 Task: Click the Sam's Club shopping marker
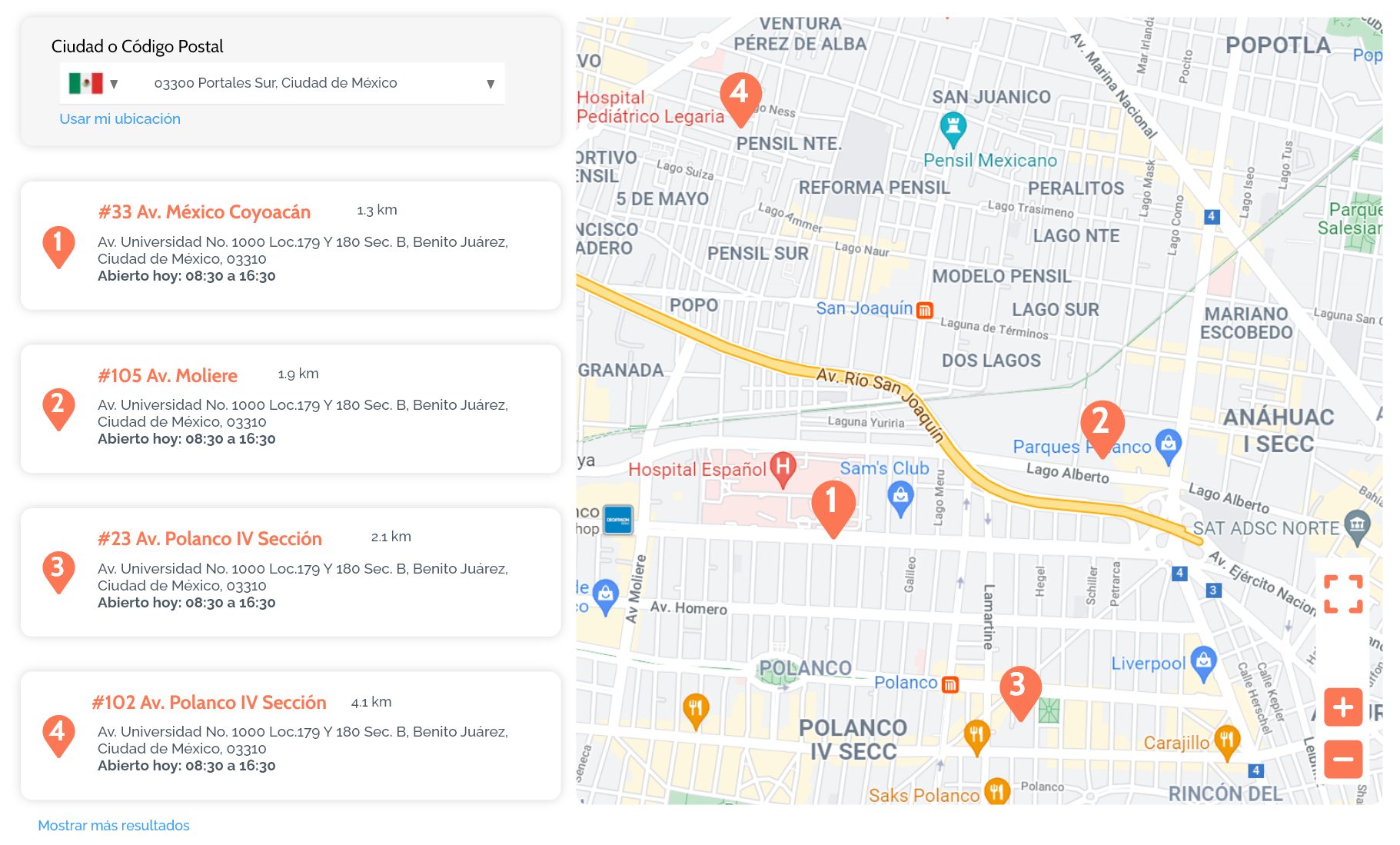pos(900,498)
